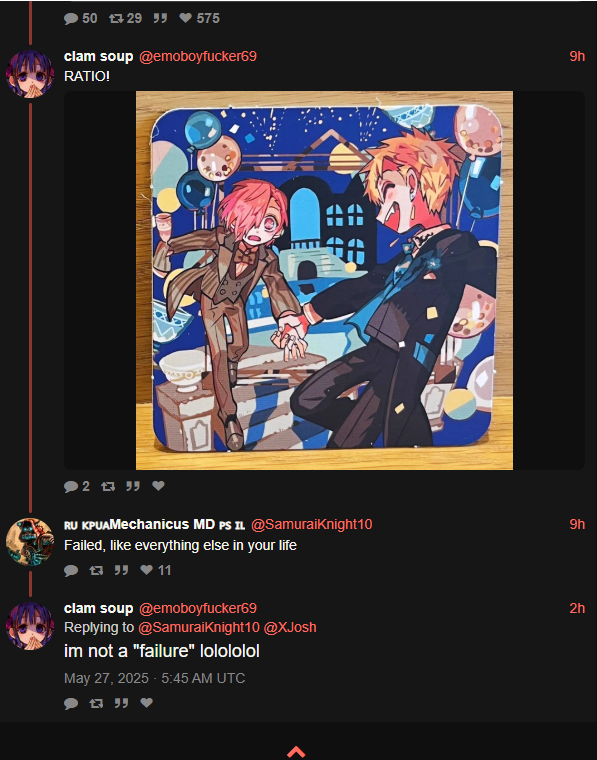Reply to the Mechanicus MD tweet
Screen dimensions: 597x760
click(x=71, y=570)
